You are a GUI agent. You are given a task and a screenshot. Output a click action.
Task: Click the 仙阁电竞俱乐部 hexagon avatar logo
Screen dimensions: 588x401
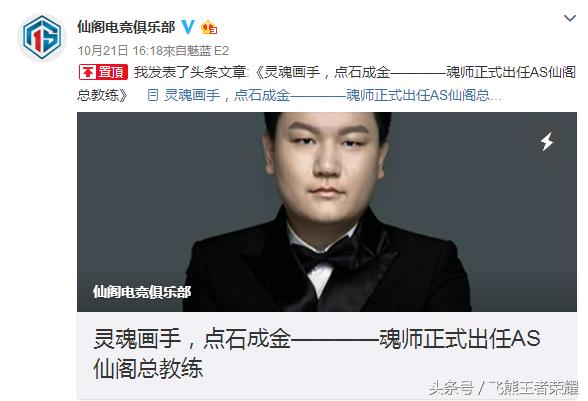[x=42, y=37]
